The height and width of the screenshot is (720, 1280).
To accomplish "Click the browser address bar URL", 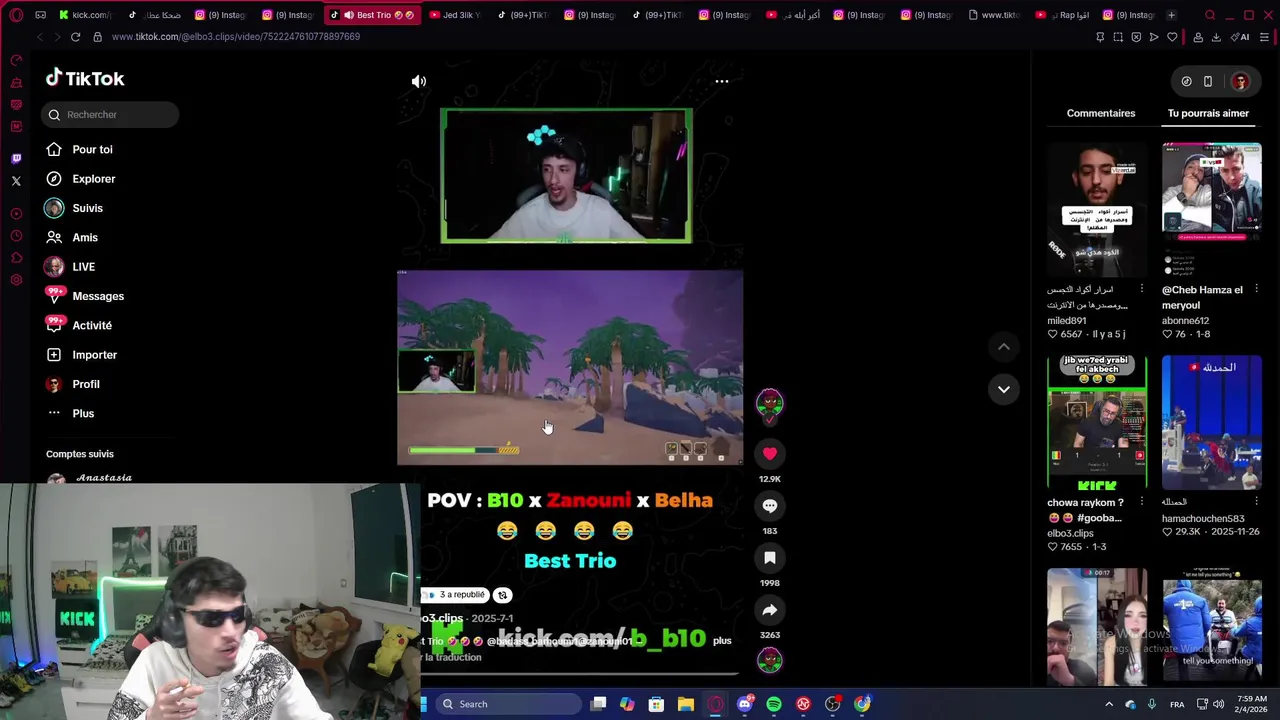I will (x=236, y=37).
